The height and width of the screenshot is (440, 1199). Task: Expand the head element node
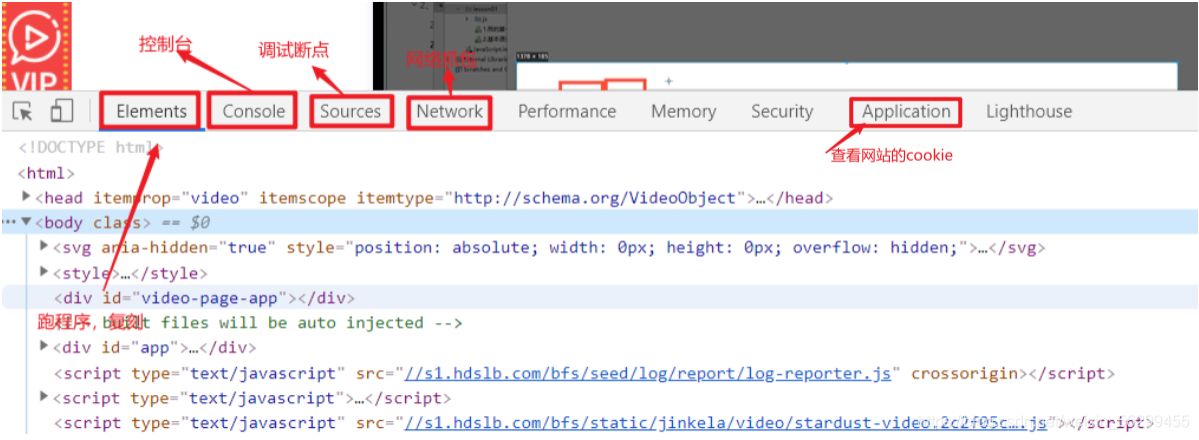27,197
